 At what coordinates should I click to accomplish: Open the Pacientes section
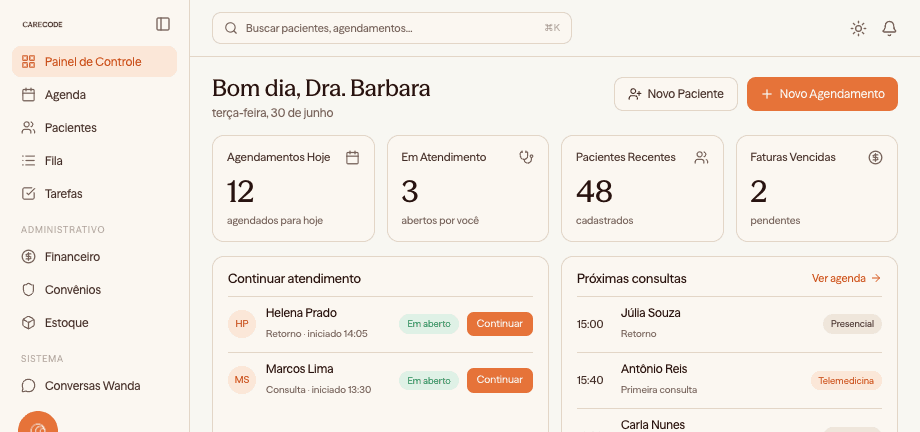point(94,127)
